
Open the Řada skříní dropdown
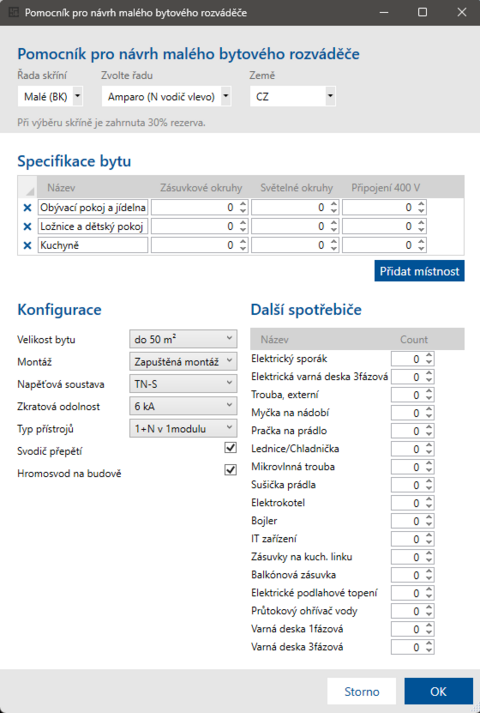[x=50, y=96]
